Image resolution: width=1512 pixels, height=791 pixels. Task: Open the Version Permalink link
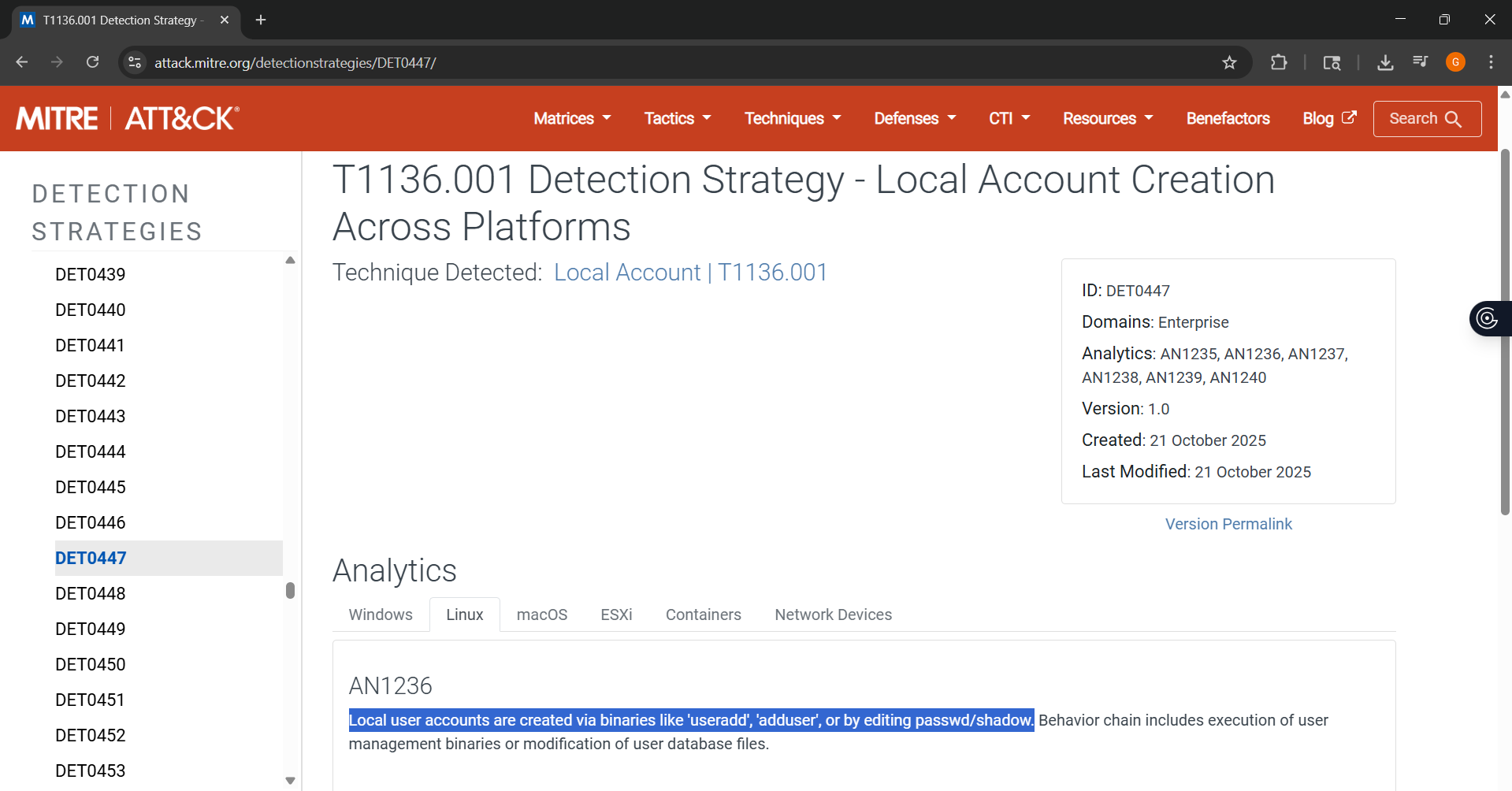(x=1228, y=524)
